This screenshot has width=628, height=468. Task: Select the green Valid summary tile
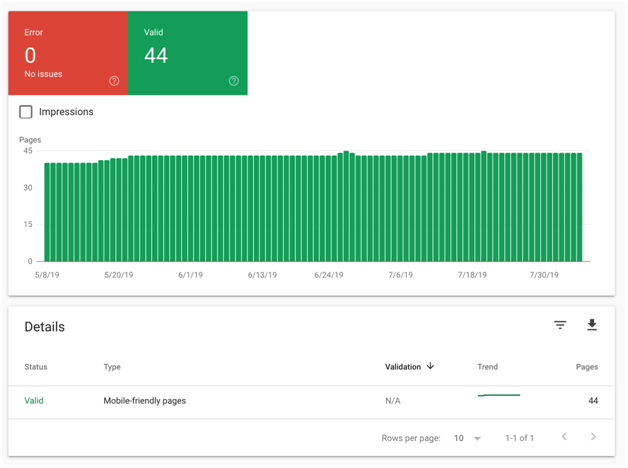point(187,54)
